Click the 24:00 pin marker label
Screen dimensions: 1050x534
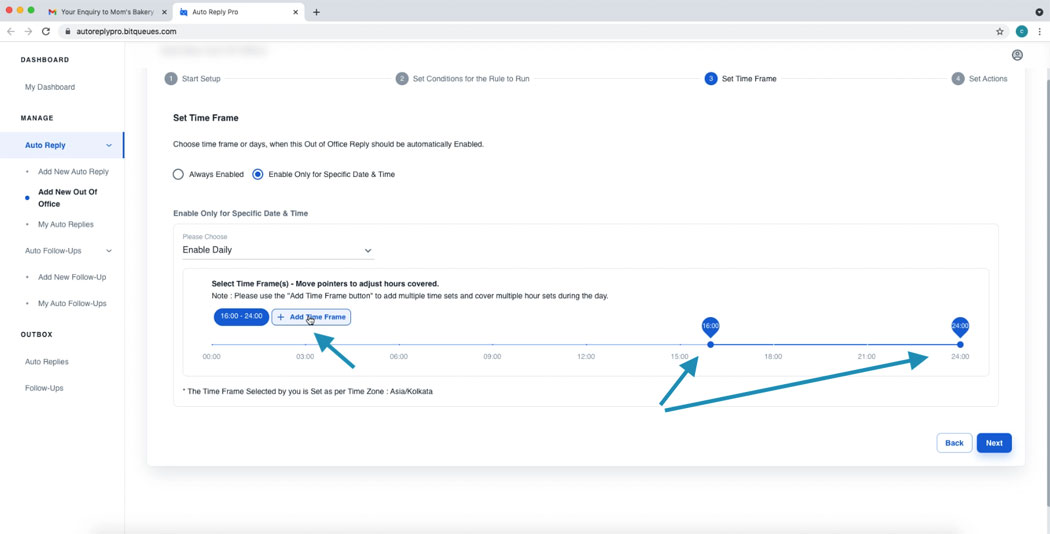tap(960, 326)
